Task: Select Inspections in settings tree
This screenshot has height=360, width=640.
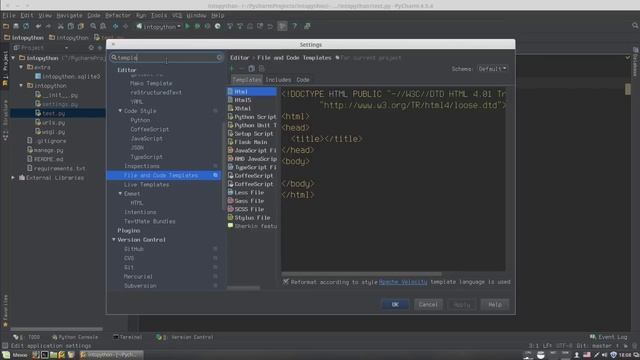Action: click(142, 166)
